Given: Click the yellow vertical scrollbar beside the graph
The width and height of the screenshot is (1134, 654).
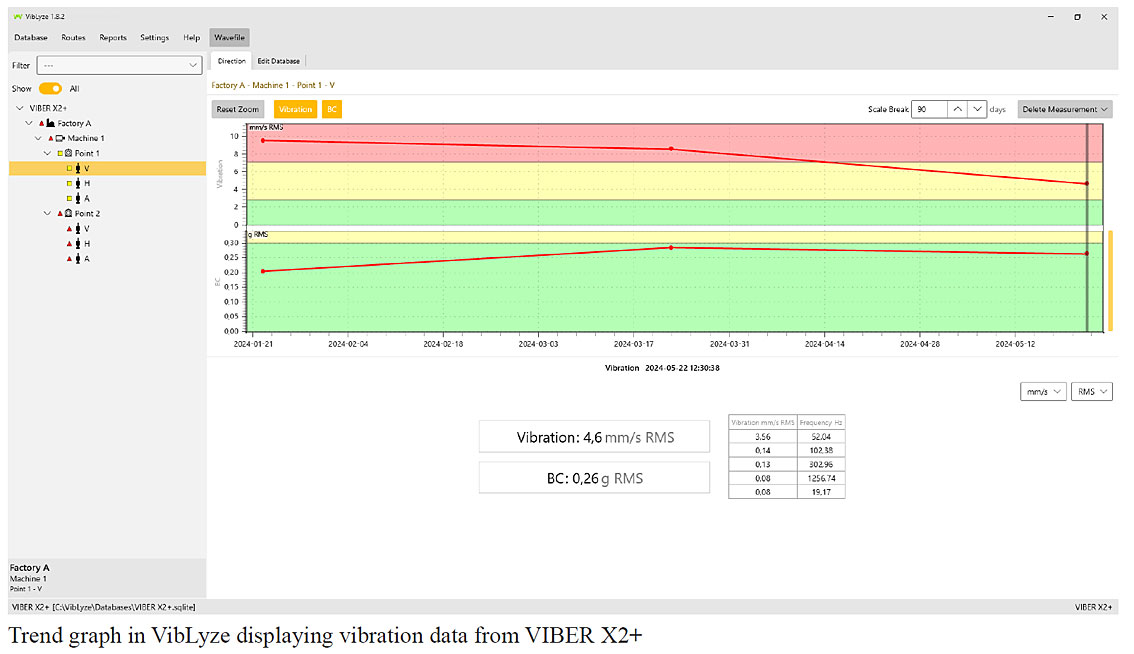Looking at the screenshot, I should (1110, 281).
